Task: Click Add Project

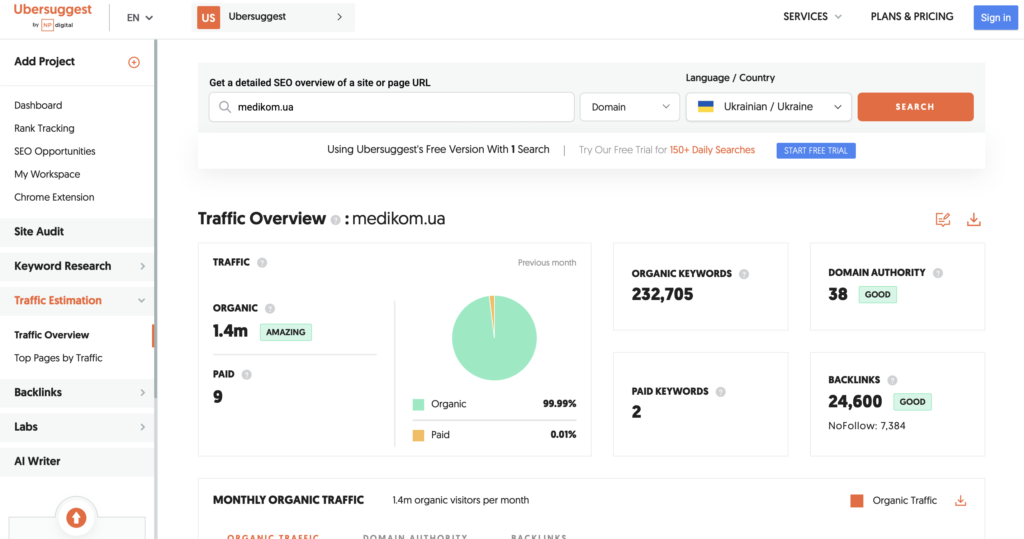Action: pos(44,61)
